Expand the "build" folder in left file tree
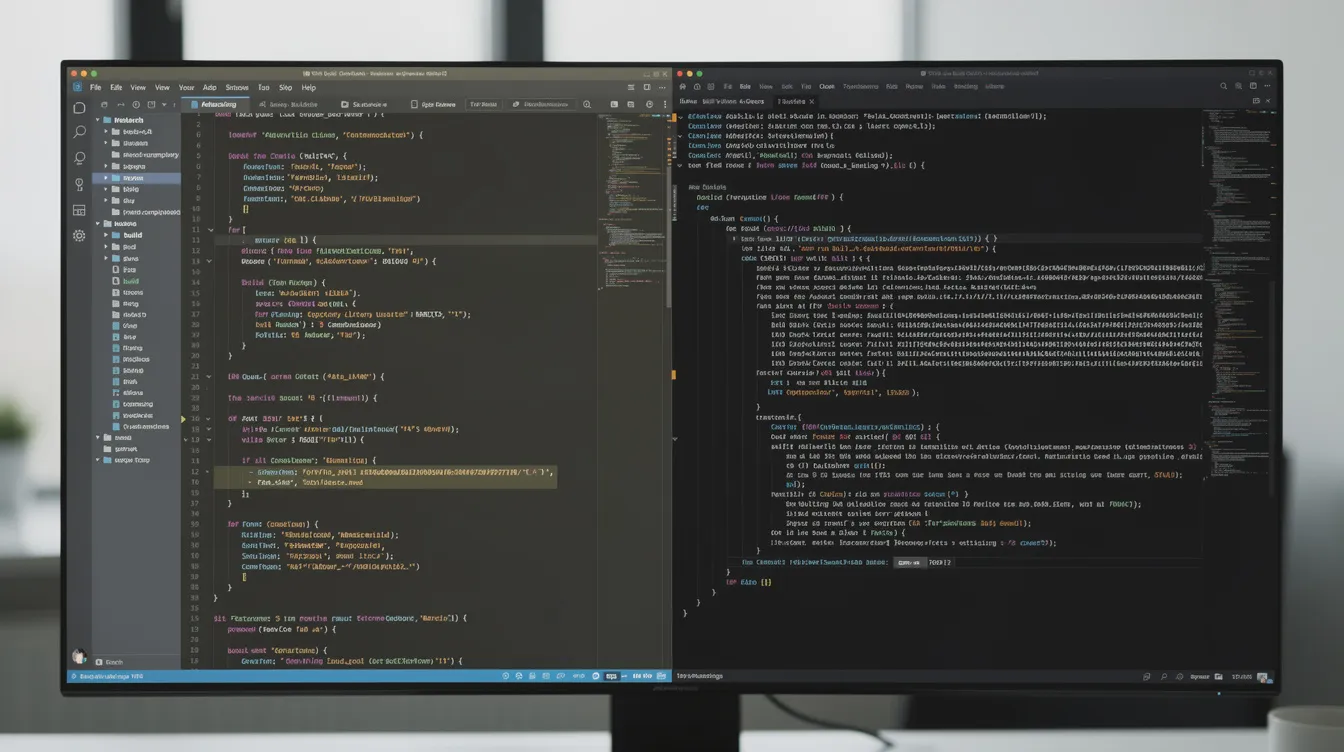Screen dimensions: 1344x752 106,235
